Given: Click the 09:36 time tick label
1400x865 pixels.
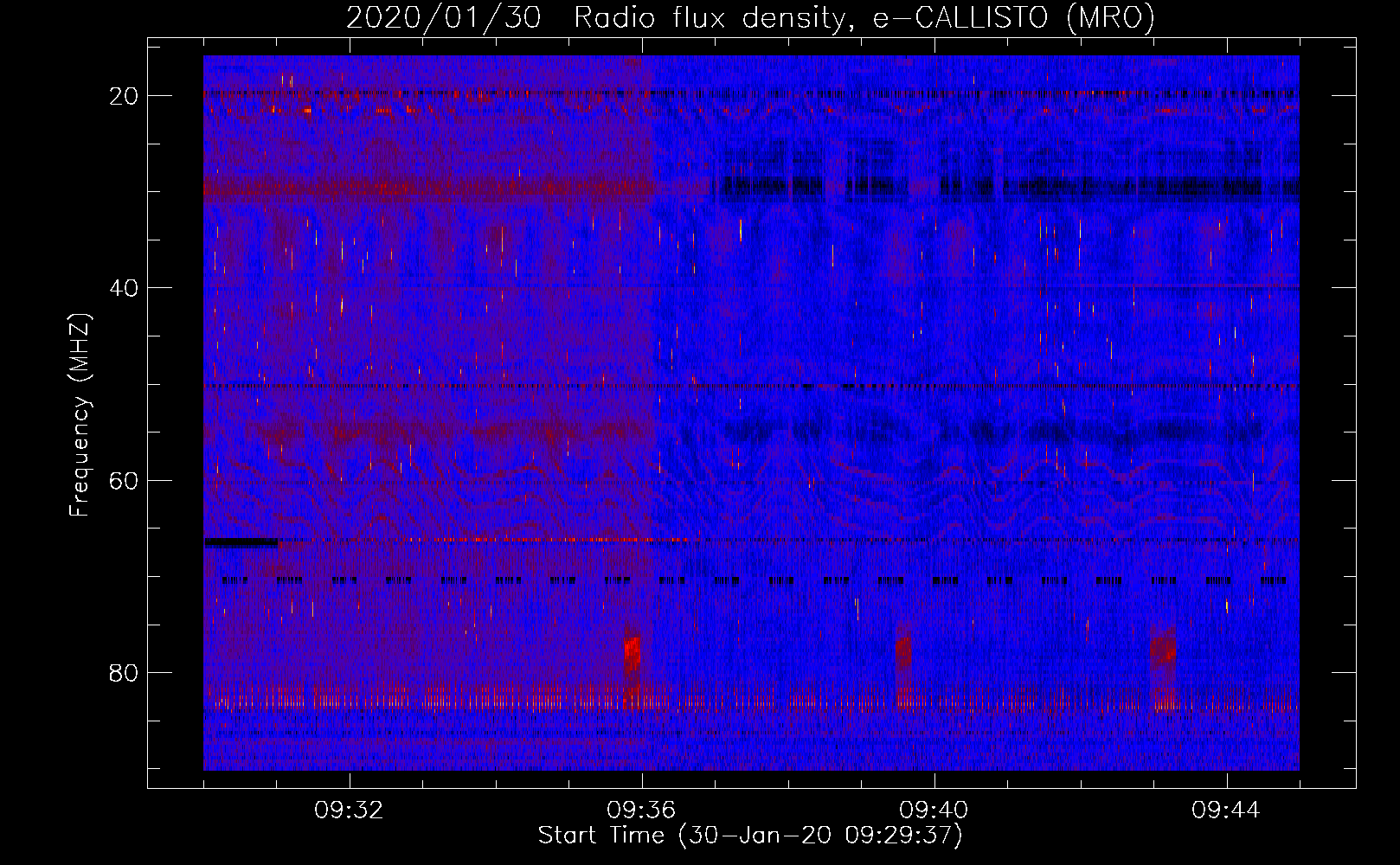Looking at the screenshot, I should (x=641, y=811).
